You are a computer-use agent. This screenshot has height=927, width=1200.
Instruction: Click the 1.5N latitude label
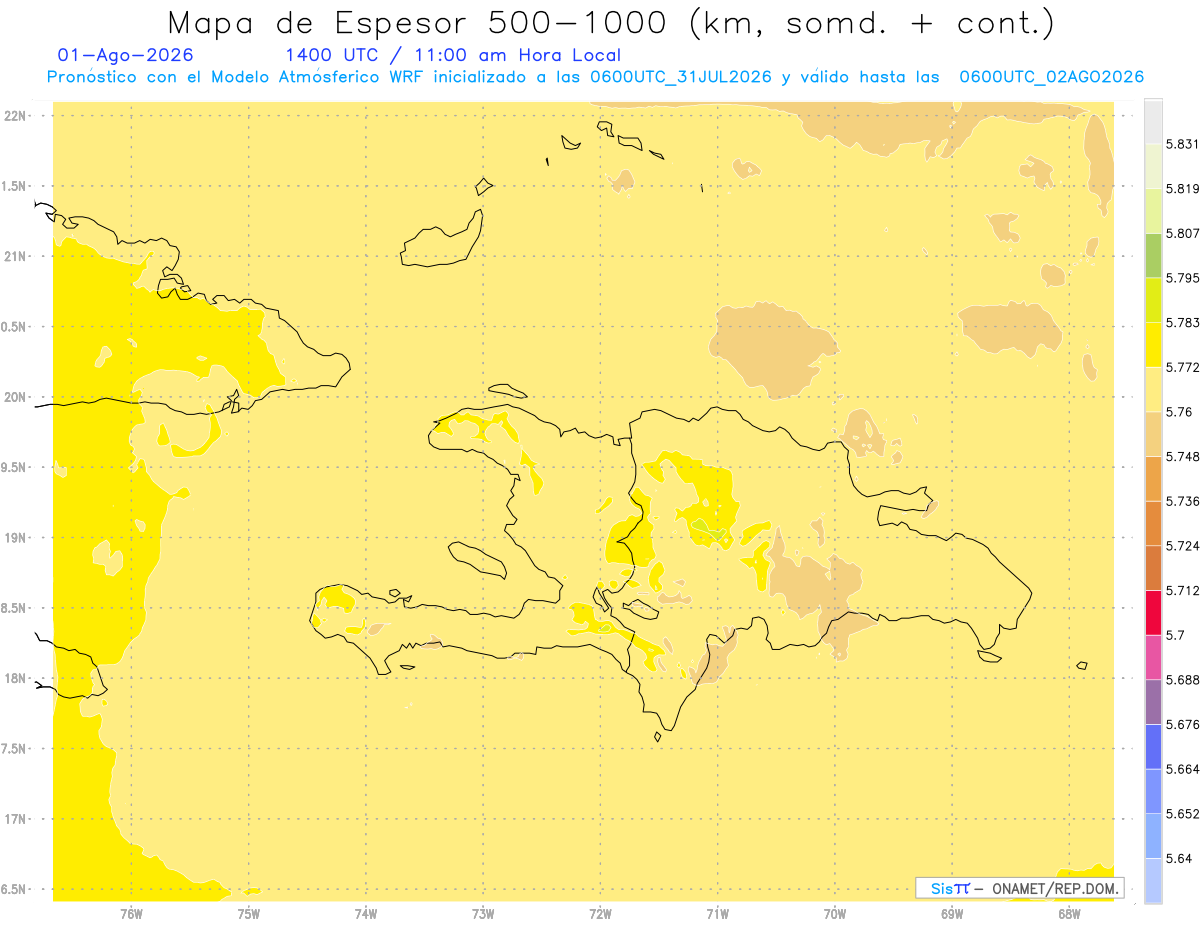click(15, 186)
